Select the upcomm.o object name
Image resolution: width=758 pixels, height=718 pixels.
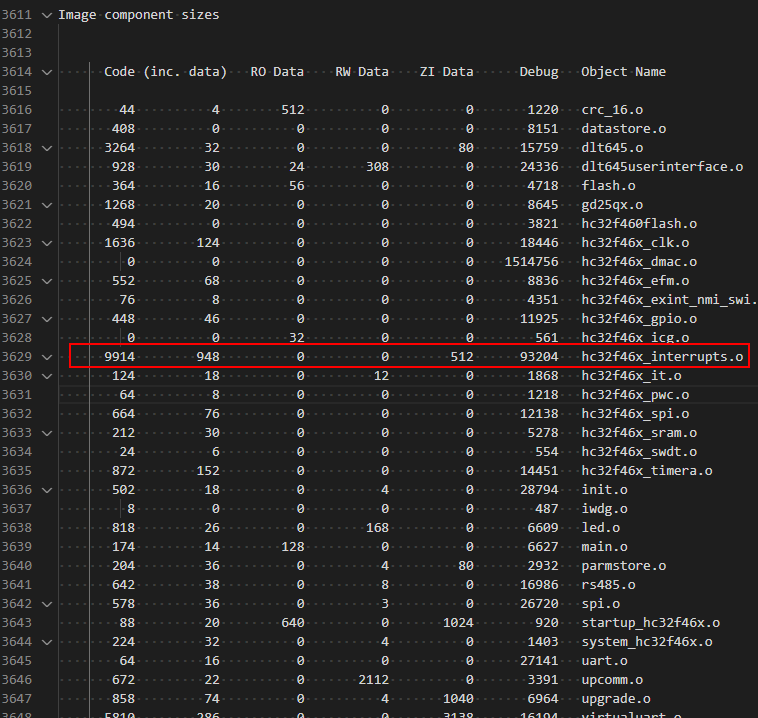tap(612, 680)
